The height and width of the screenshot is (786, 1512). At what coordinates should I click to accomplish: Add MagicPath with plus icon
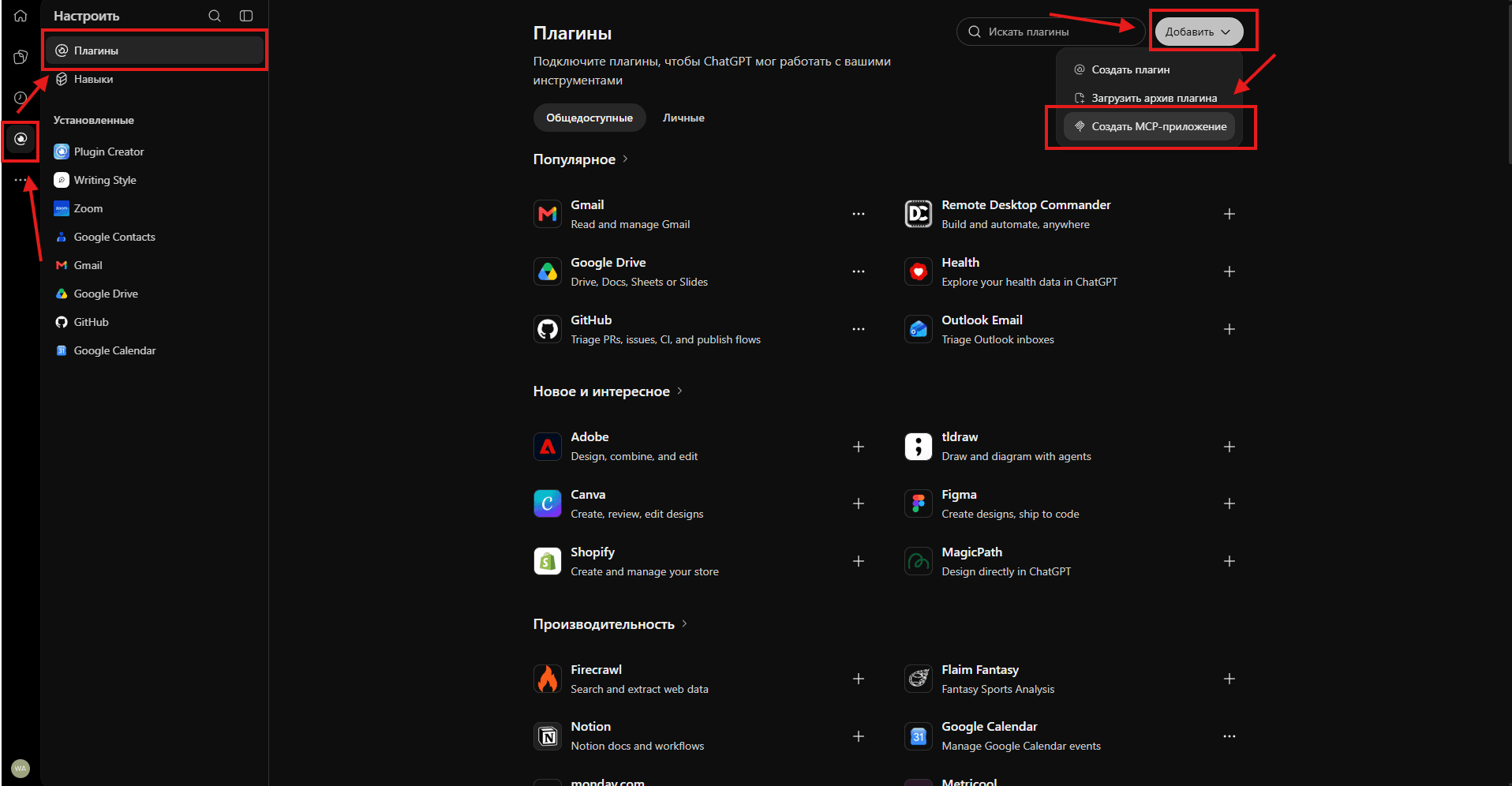1229,561
